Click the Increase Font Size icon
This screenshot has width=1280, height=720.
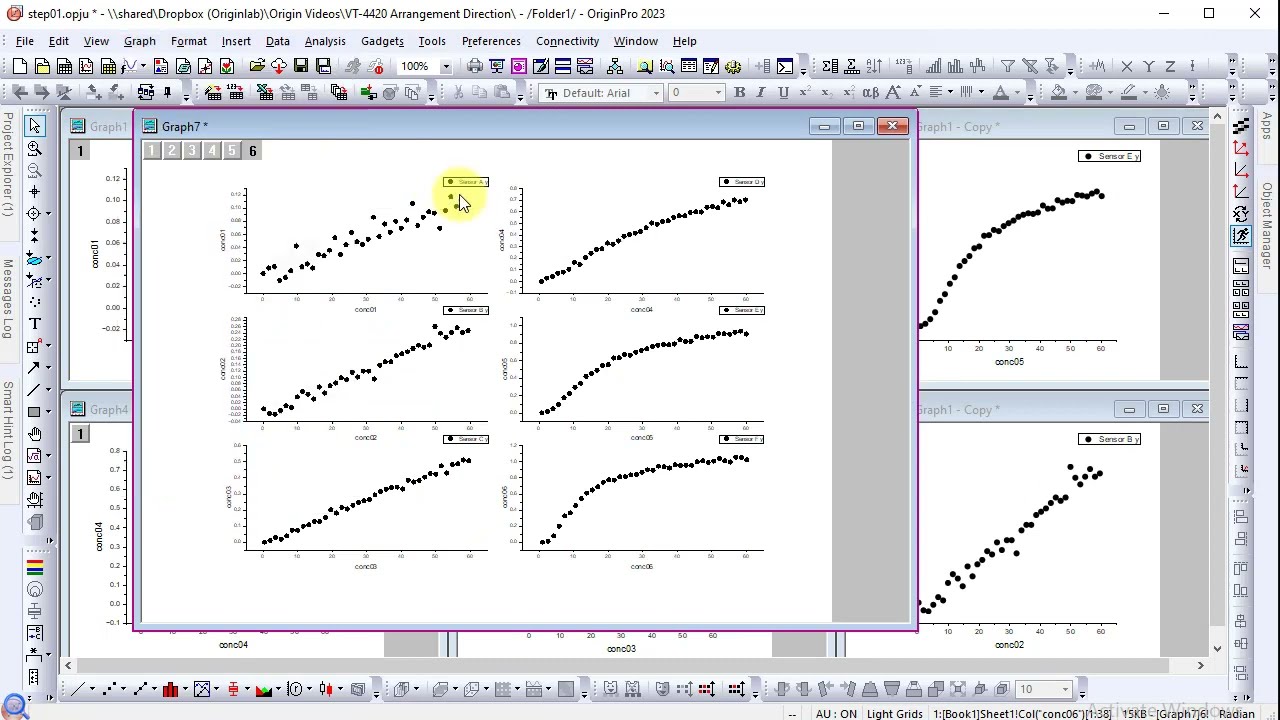pos(893,92)
